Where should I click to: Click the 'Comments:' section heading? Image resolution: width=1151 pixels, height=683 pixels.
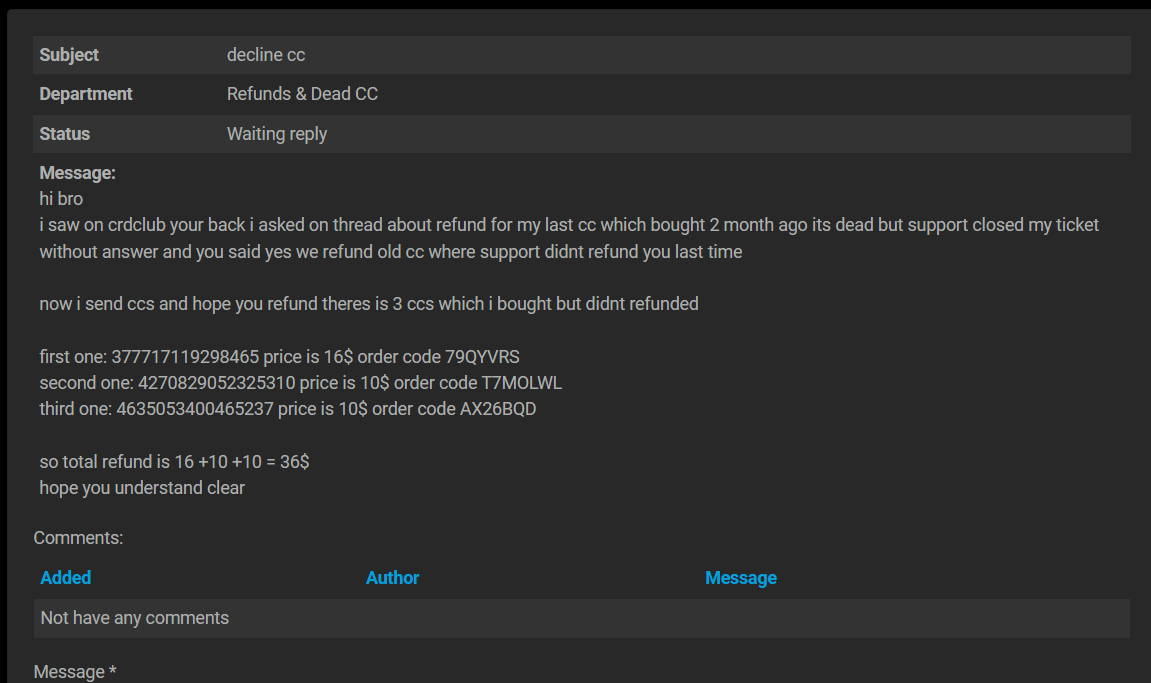click(78, 538)
